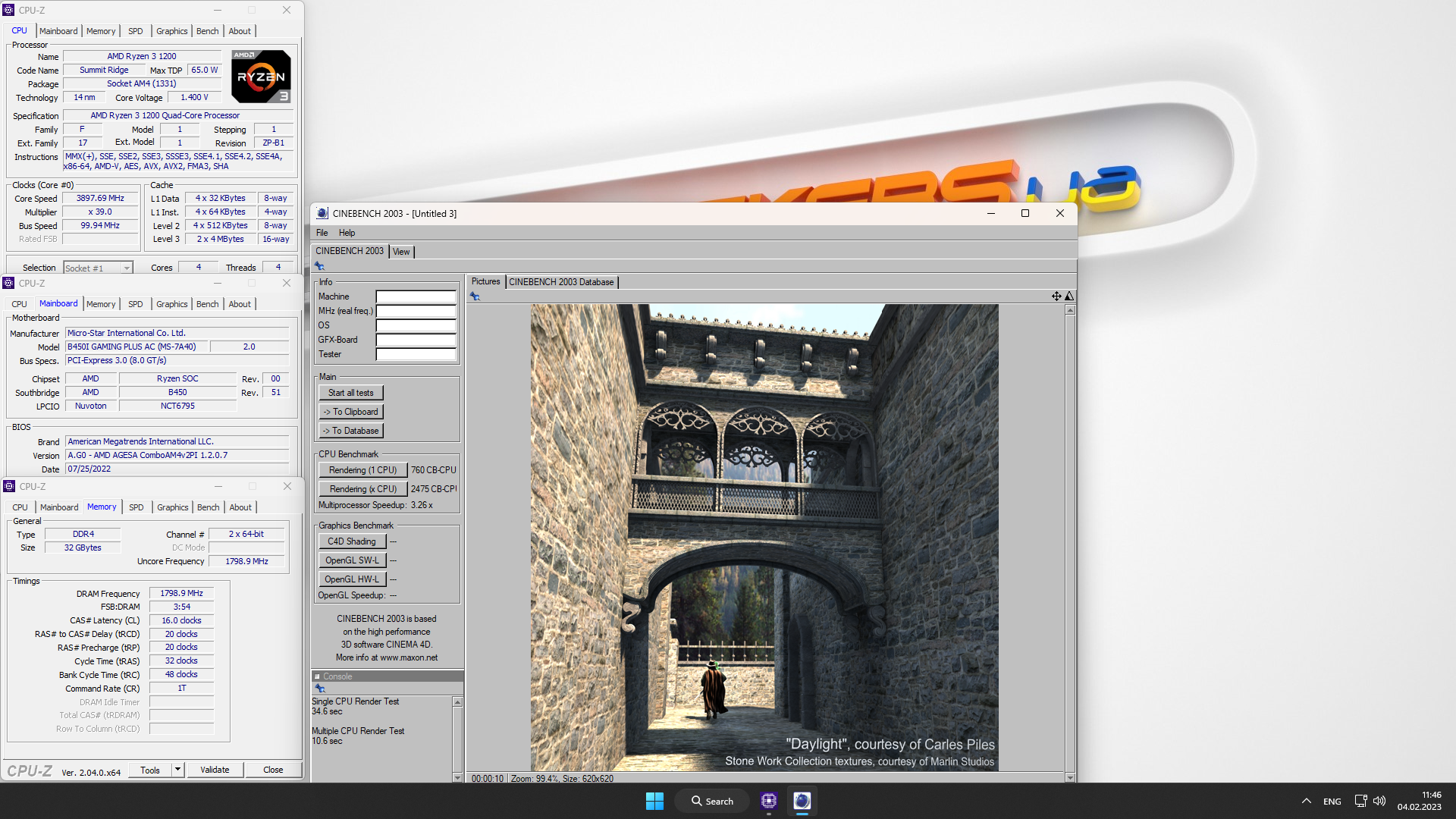Click down arrow of render view scrollbar
The image size is (1456, 819).
(1070, 777)
